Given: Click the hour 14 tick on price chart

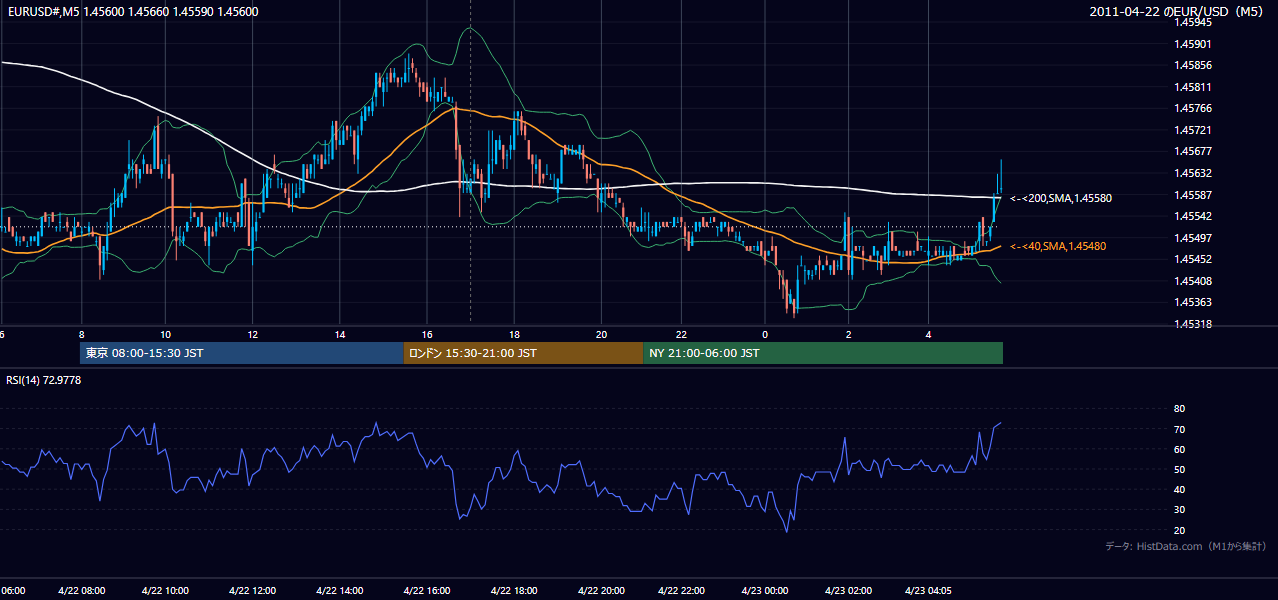Looking at the screenshot, I should 340,334.
